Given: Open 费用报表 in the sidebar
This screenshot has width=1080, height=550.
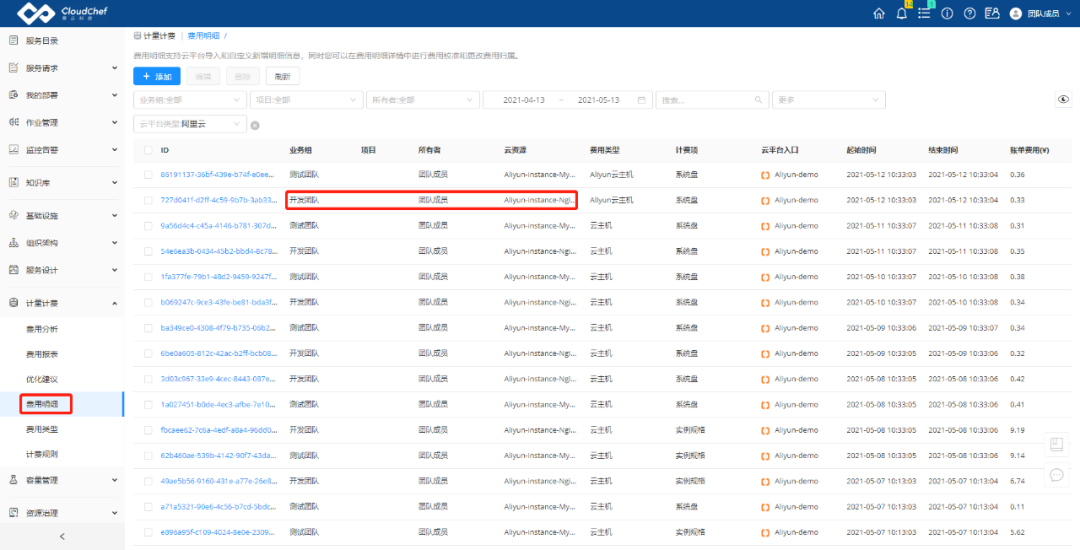Looking at the screenshot, I should click(x=42, y=354).
